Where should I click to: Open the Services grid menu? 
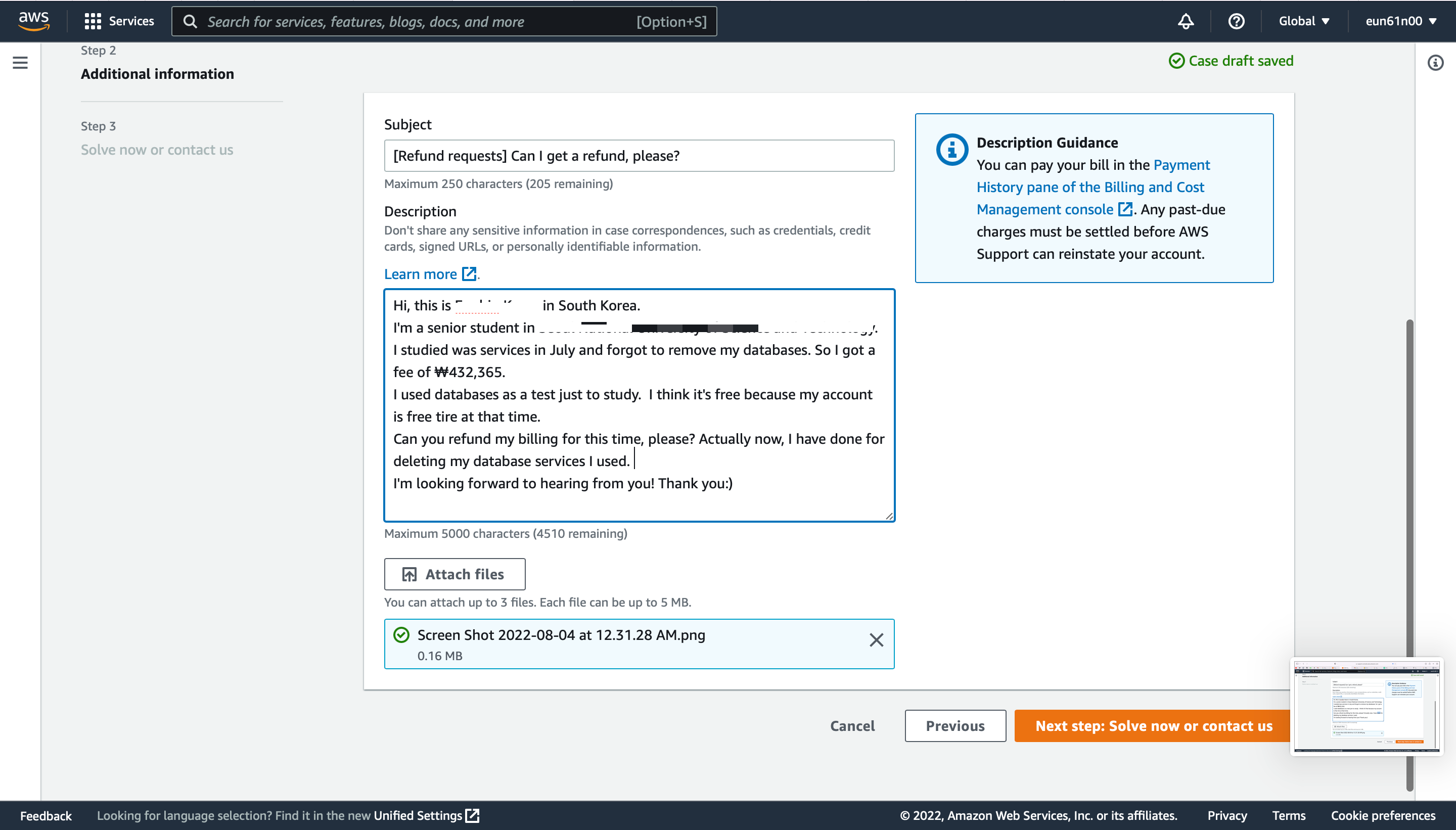point(119,21)
